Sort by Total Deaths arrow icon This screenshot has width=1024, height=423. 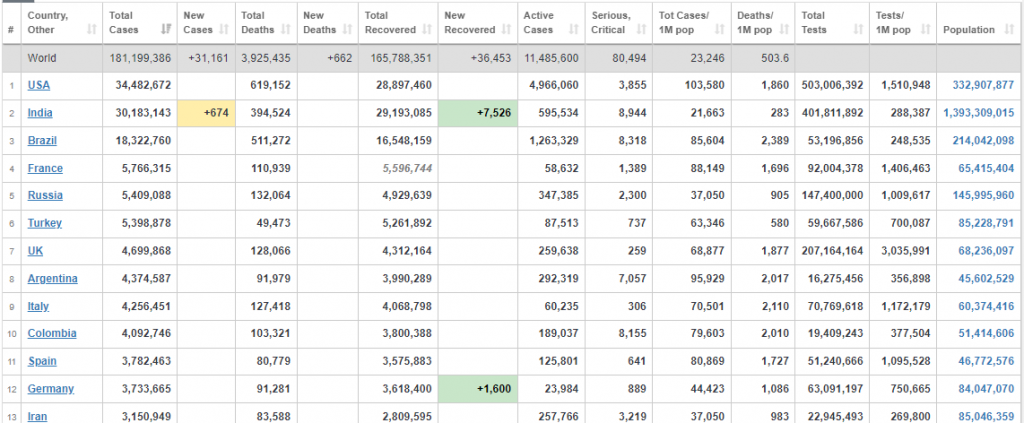click(285, 29)
